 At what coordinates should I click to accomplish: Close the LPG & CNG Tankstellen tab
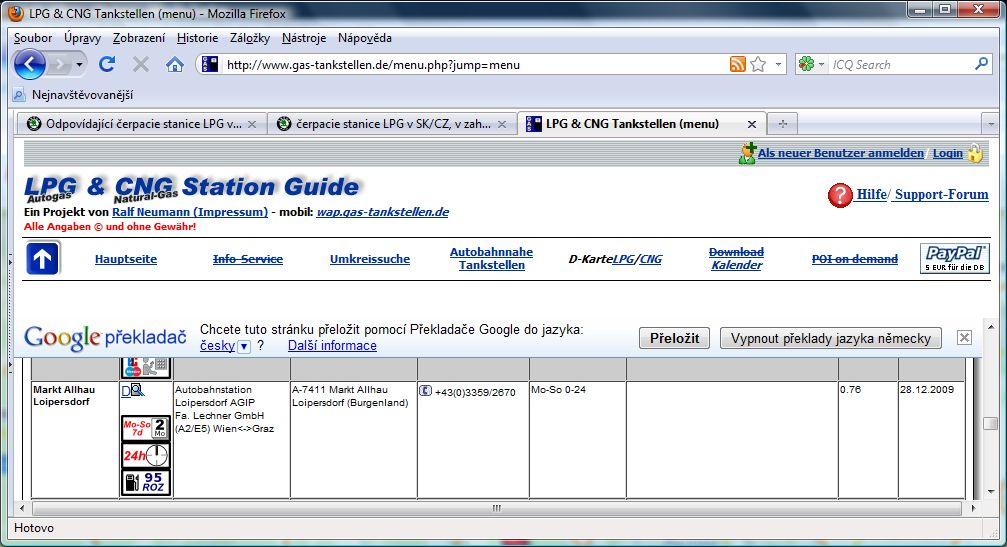tap(751, 124)
